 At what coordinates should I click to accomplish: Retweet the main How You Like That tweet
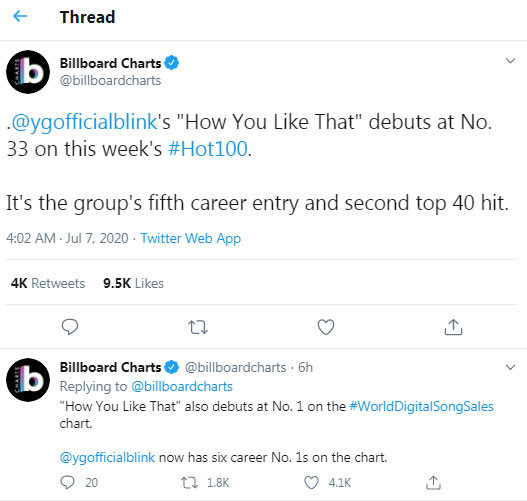point(198,327)
